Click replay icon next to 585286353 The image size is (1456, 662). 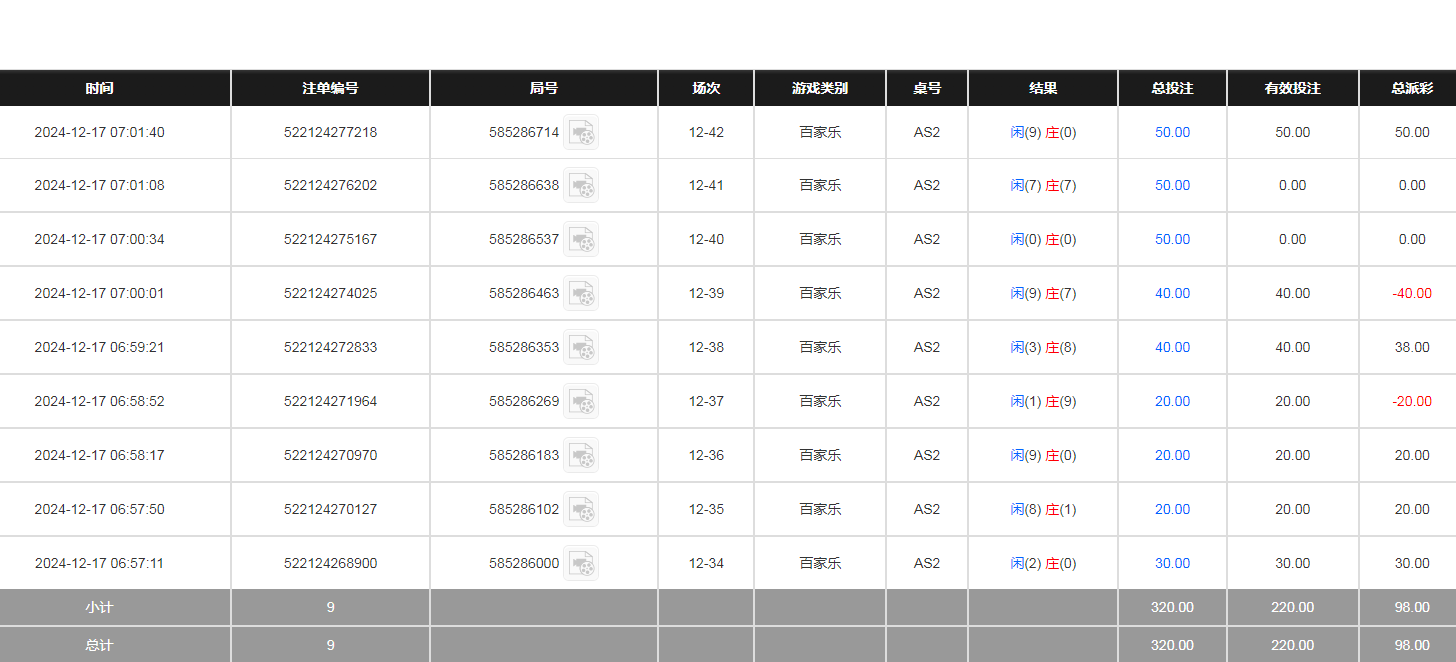pos(580,347)
